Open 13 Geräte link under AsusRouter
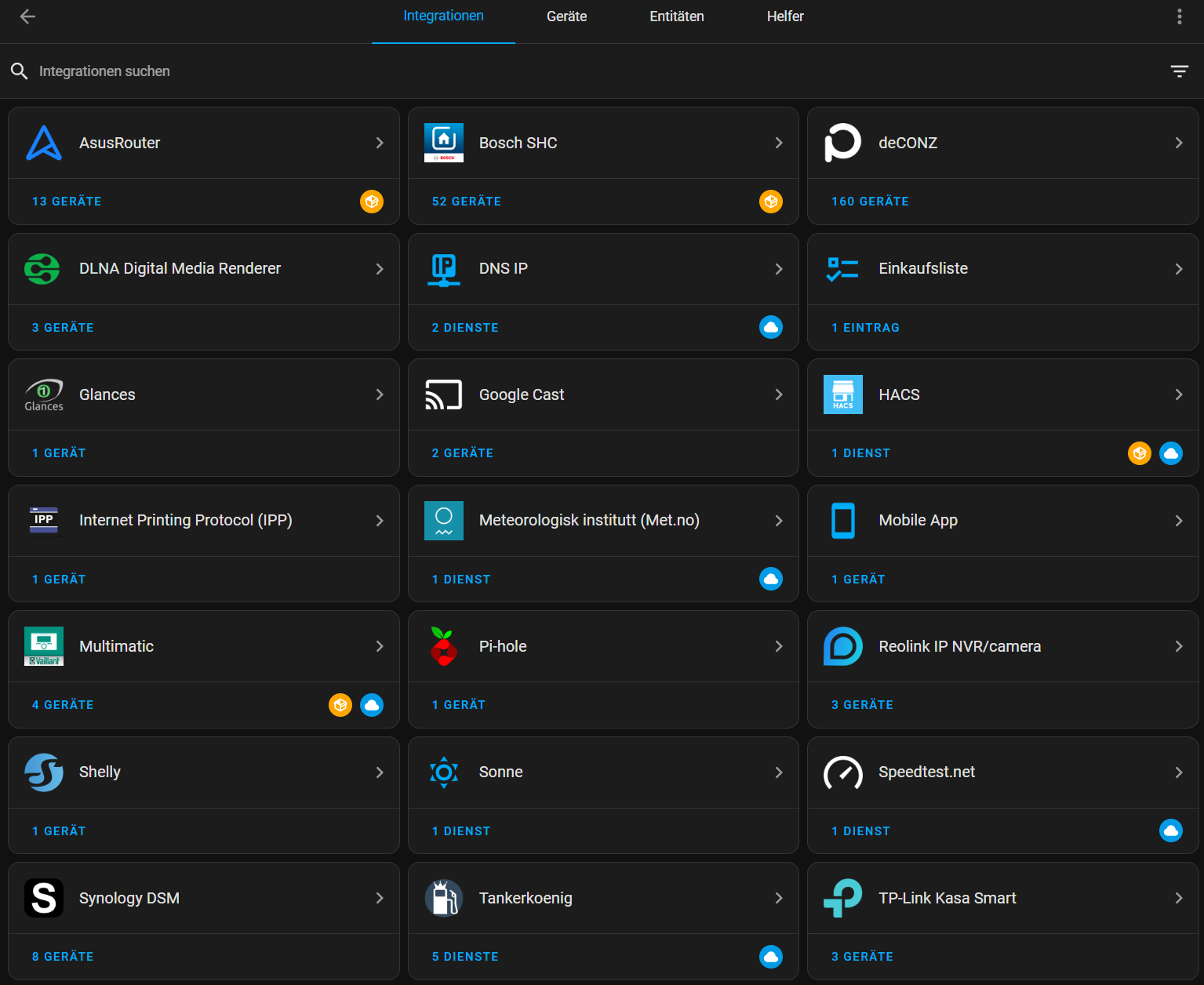The width and height of the screenshot is (1204, 985). (x=67, y=202)
